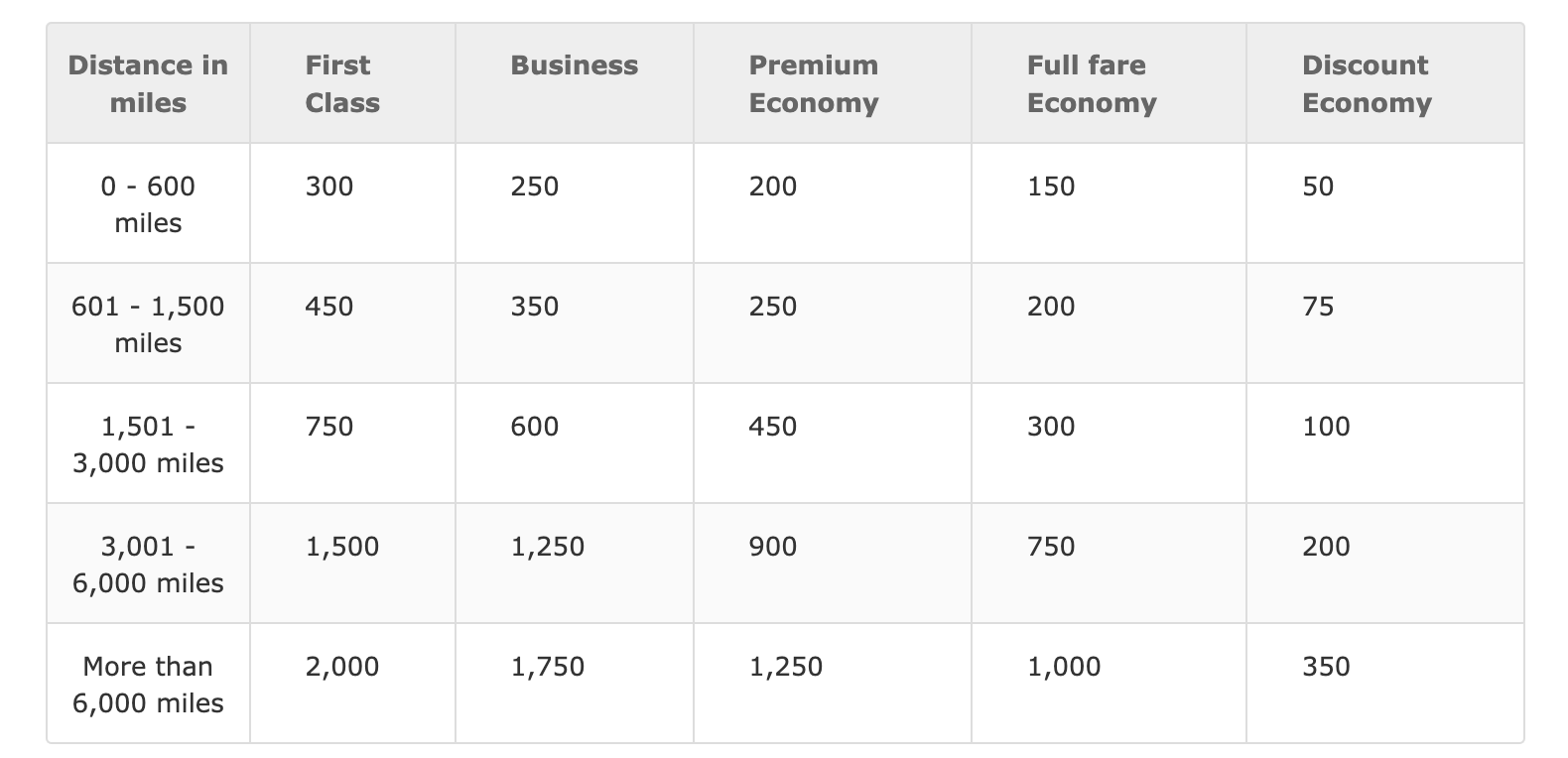Select the Premium Economy header cell
The height and width of the screenshot is (758, 1568).
click(813, 84)
